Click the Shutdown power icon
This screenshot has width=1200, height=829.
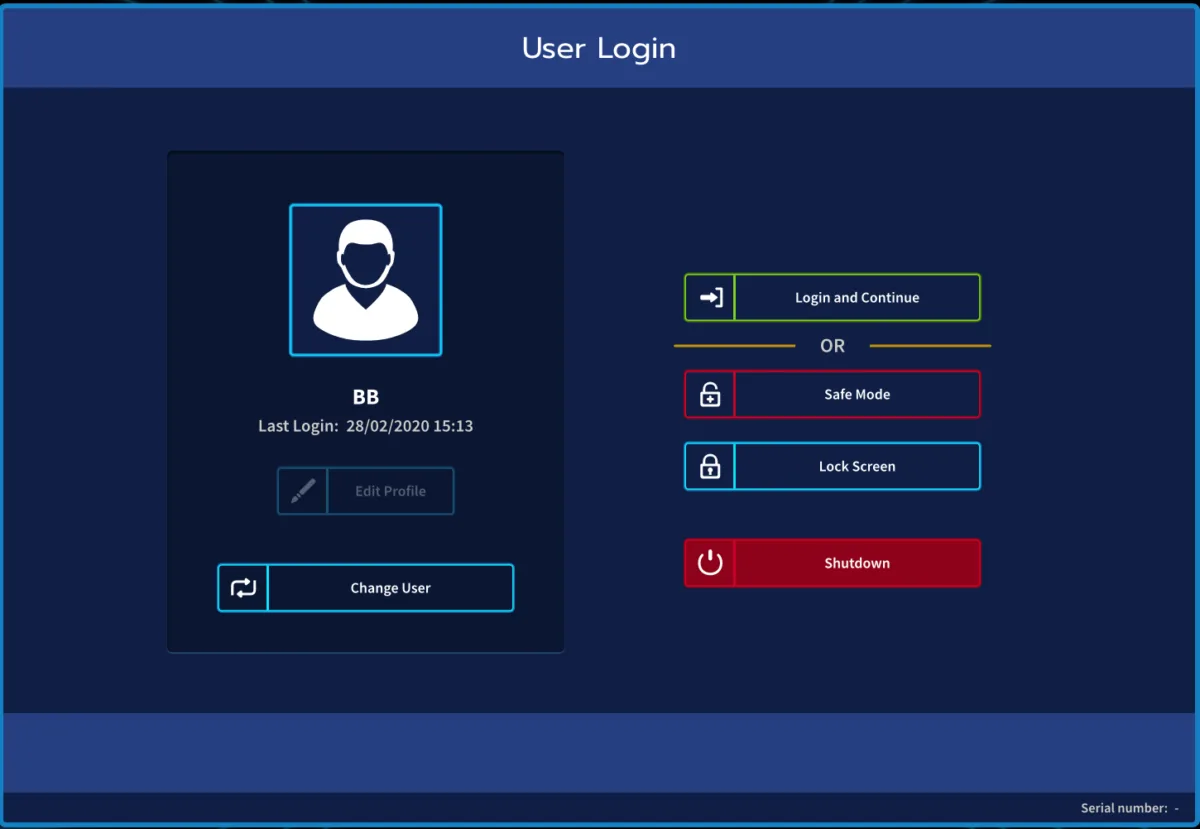(x=710, y=563)
